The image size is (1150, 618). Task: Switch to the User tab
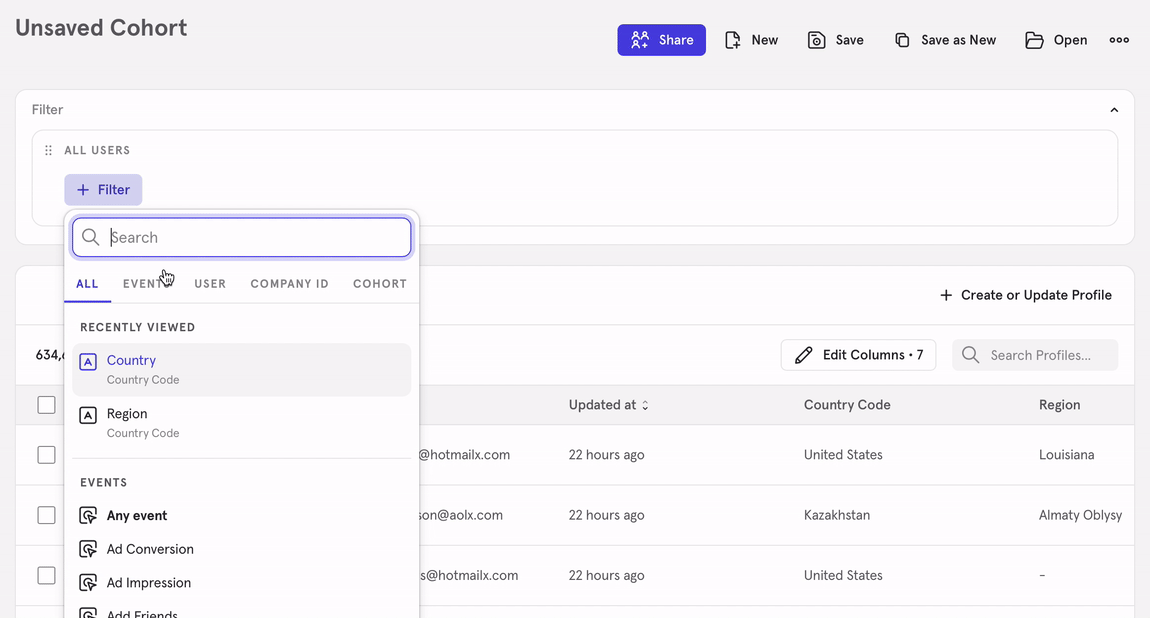[210, 284]
